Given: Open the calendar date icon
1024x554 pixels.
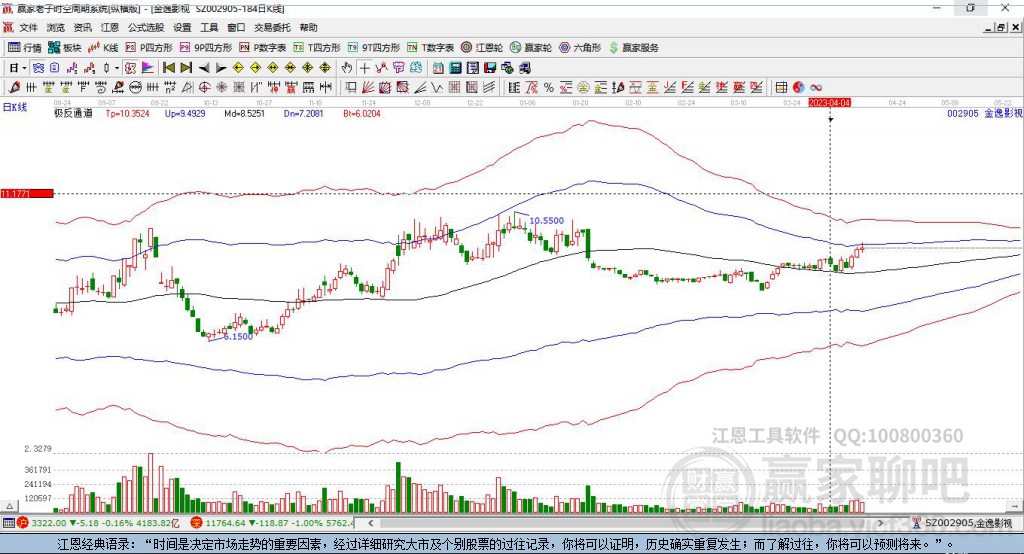Looking at the screenshot, I should coord(438,68).
